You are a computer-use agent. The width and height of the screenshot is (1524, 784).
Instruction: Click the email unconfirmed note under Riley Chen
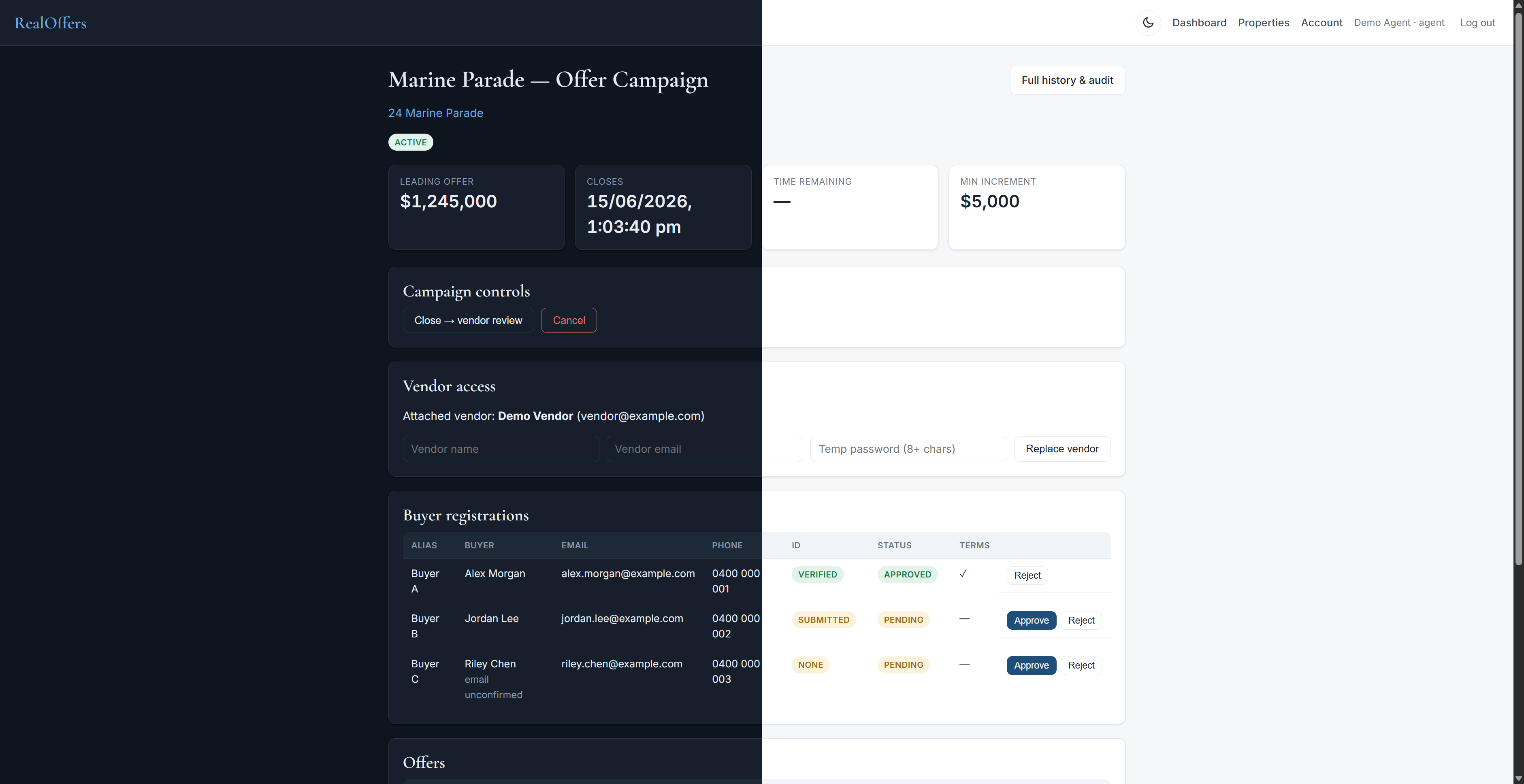493,687
